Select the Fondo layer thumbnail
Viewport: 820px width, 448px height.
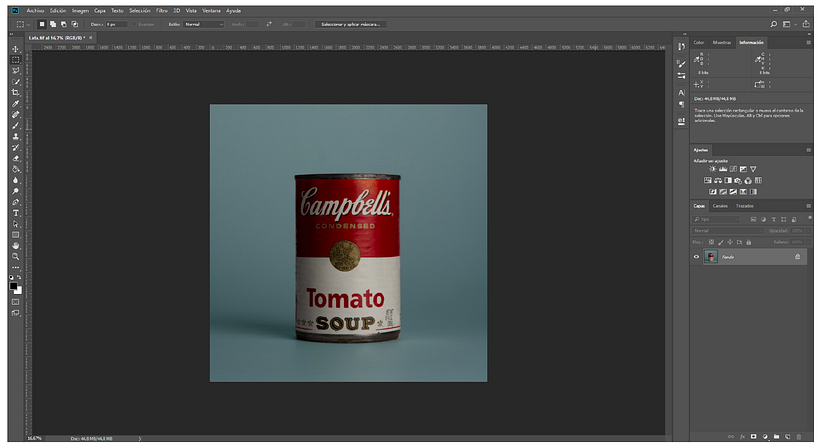(x=711, y=257)
